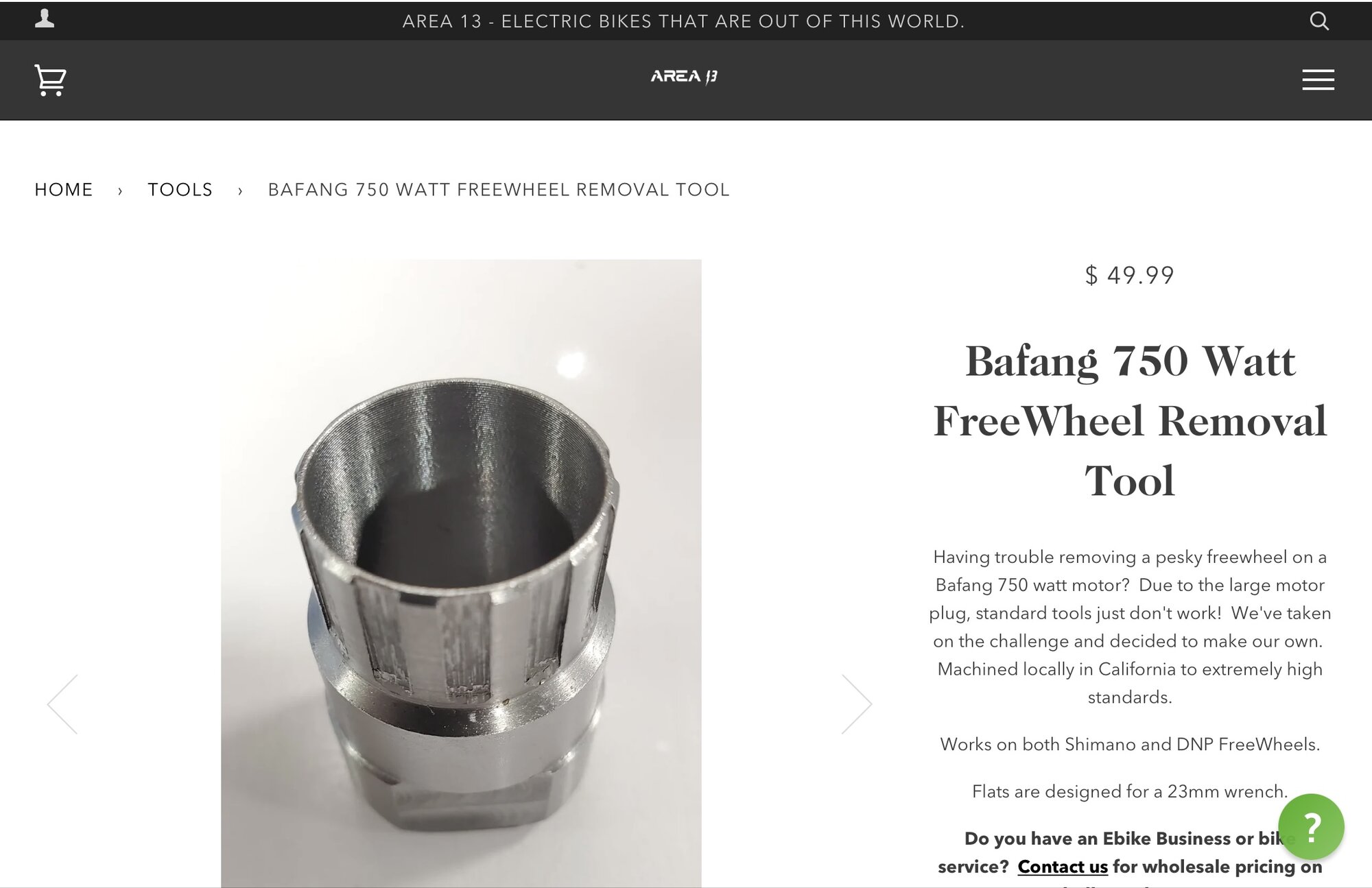The width and height of the screenshot is (1372, 888).
Task: Click the 23mm wrench flats line
Action: 1130,792
